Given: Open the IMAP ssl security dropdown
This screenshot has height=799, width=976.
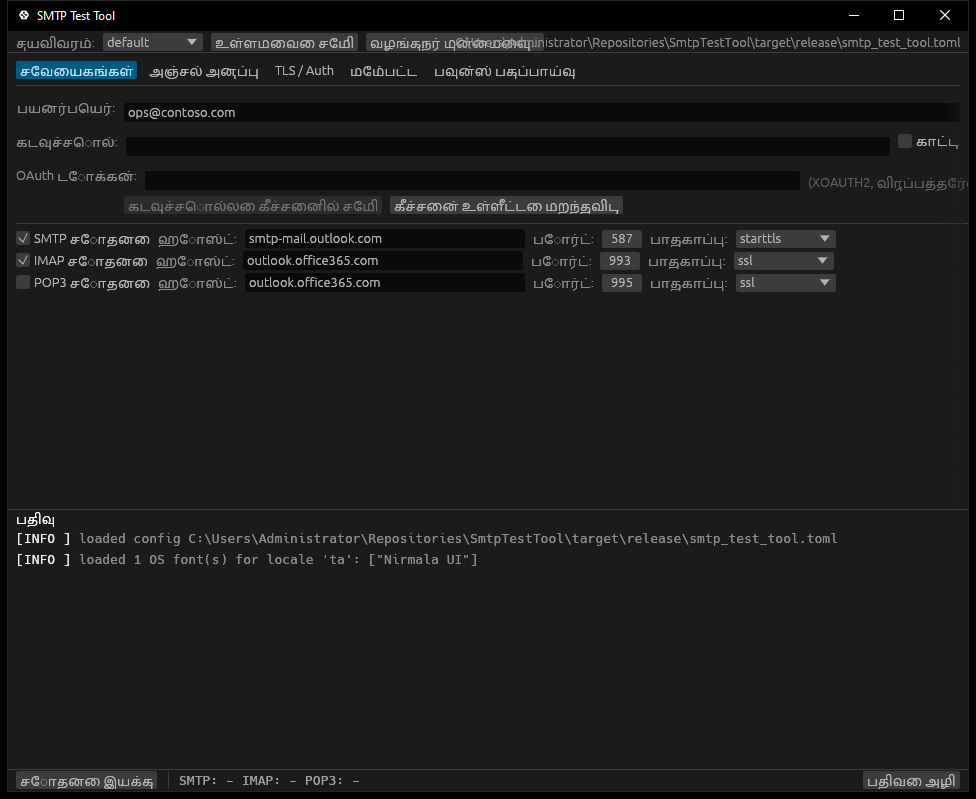Looking at the screenshot, I should [x=784, y=261].
